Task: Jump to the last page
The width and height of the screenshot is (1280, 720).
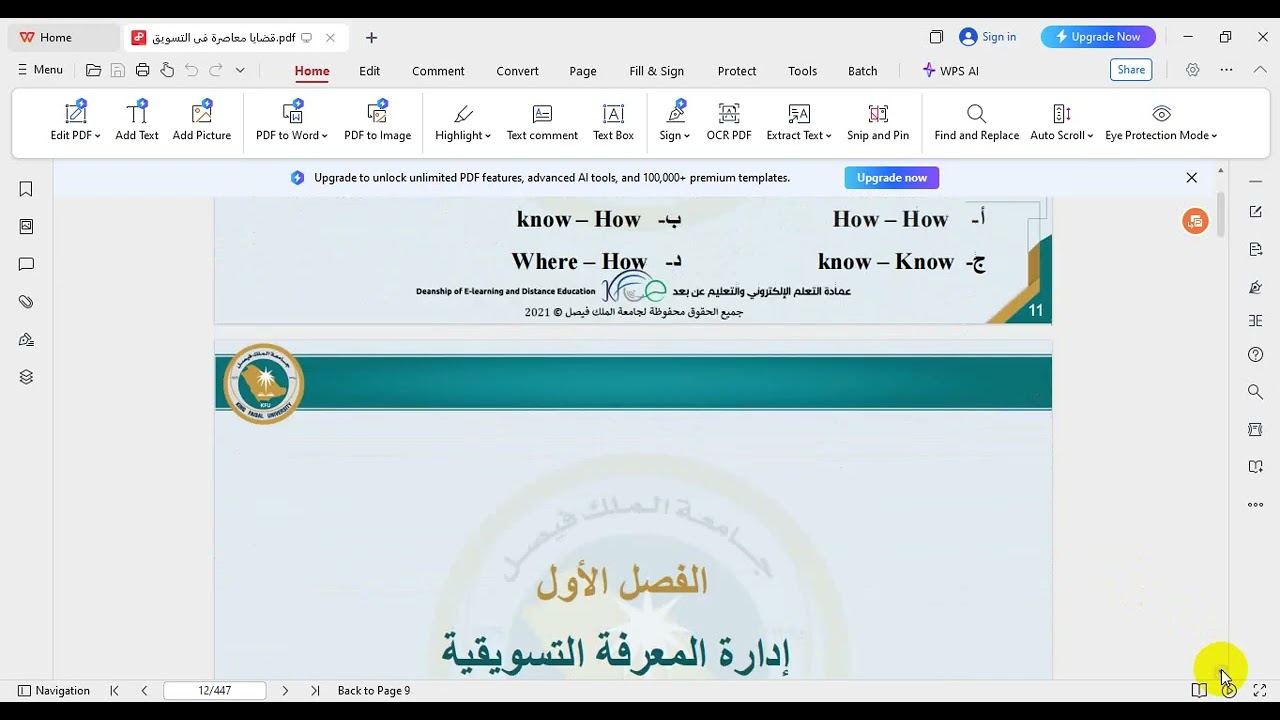Action: pos(315,691)
